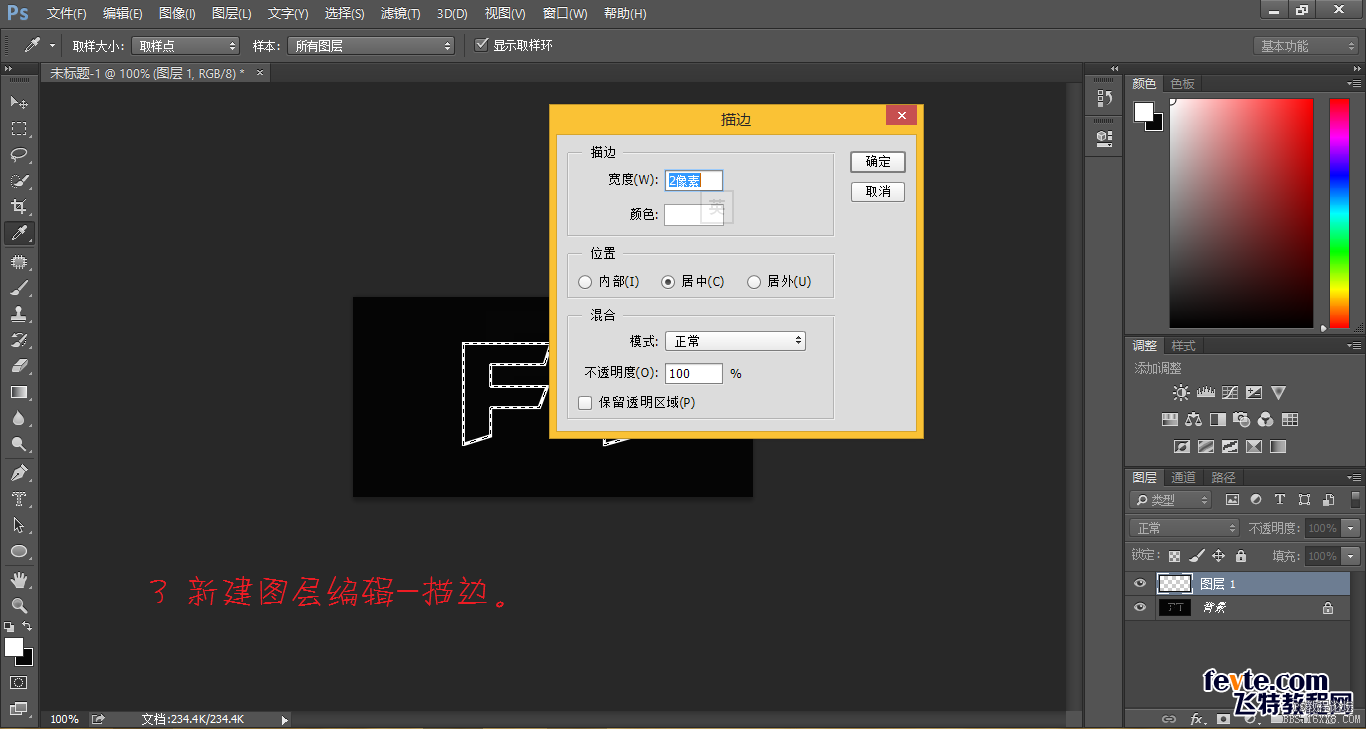Viewport: 1366px width, 729px height.
Task: Confirm stroke with 确定 button
Action: 878,162
